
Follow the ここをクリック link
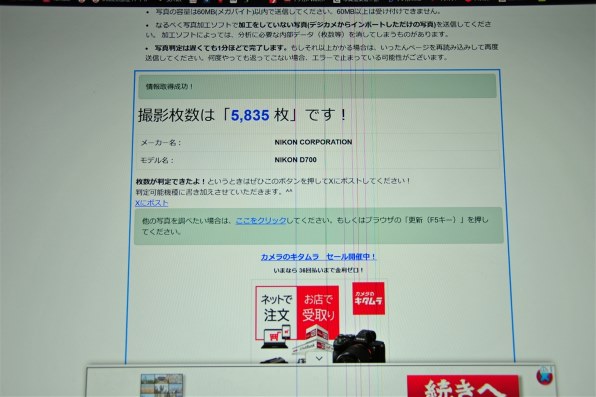[x=261, y=220]
